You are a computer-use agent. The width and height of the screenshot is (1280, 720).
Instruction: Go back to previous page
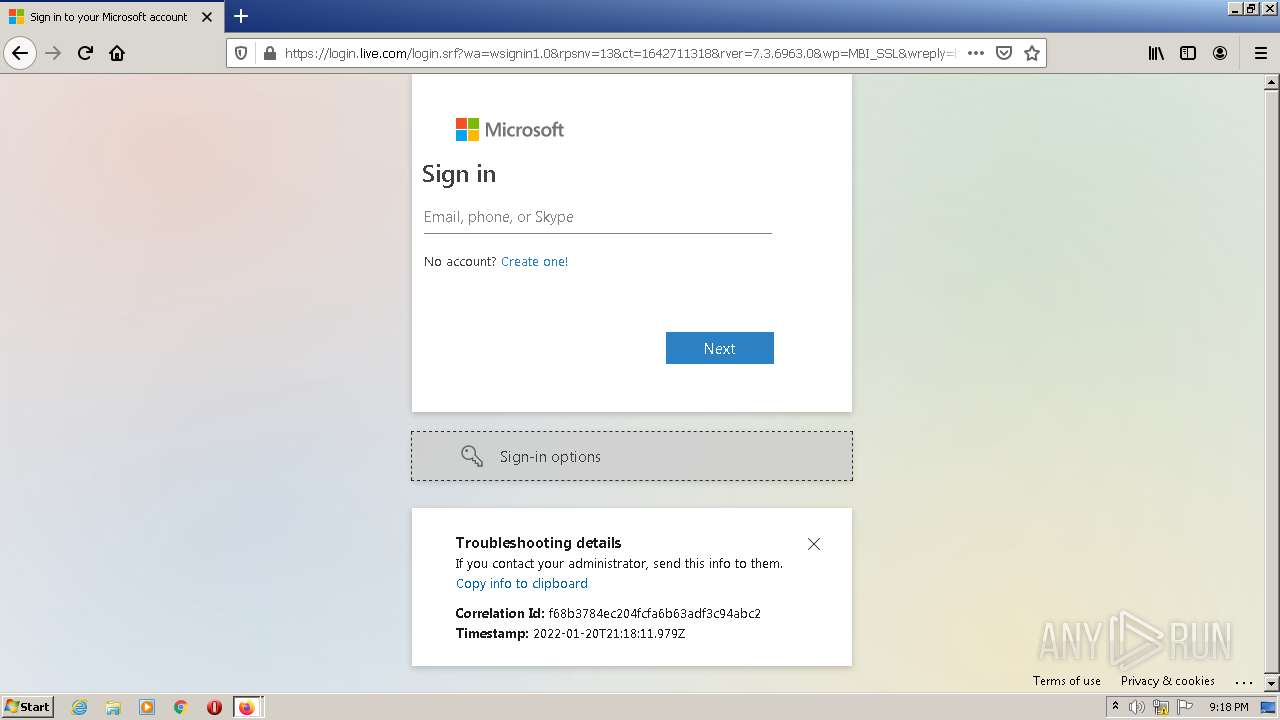(x=20, y=53)
